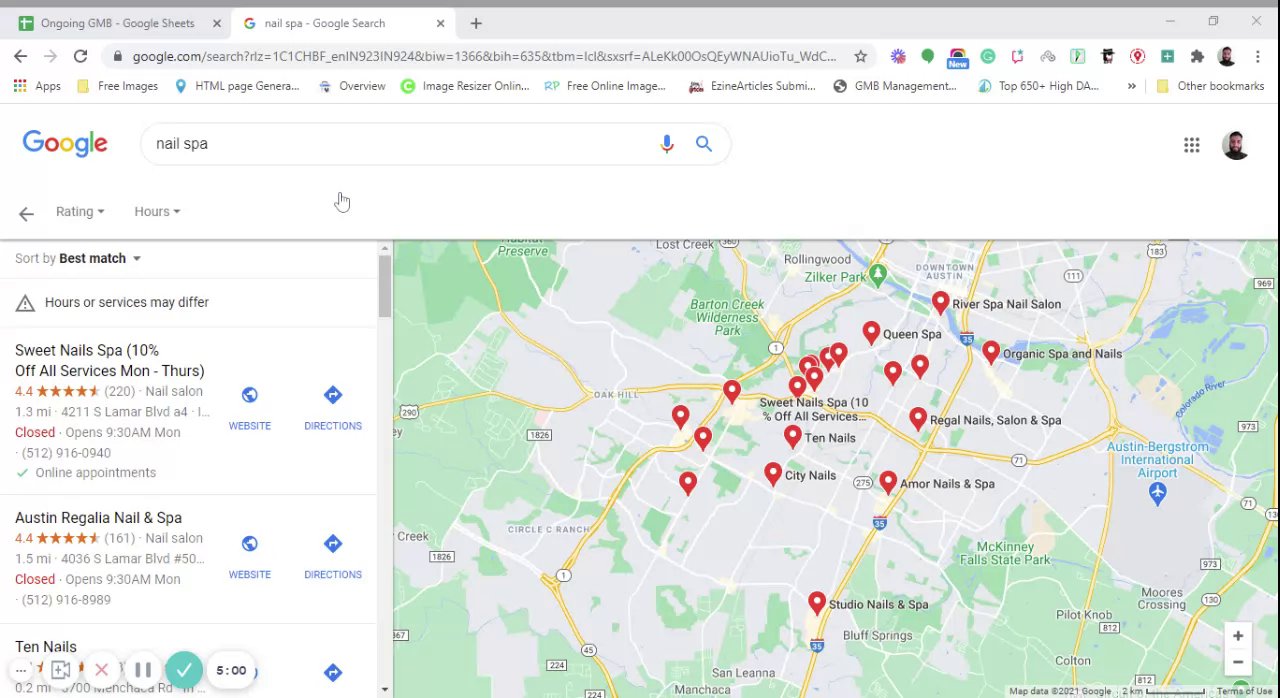Click the nail spa search input field

400,144
